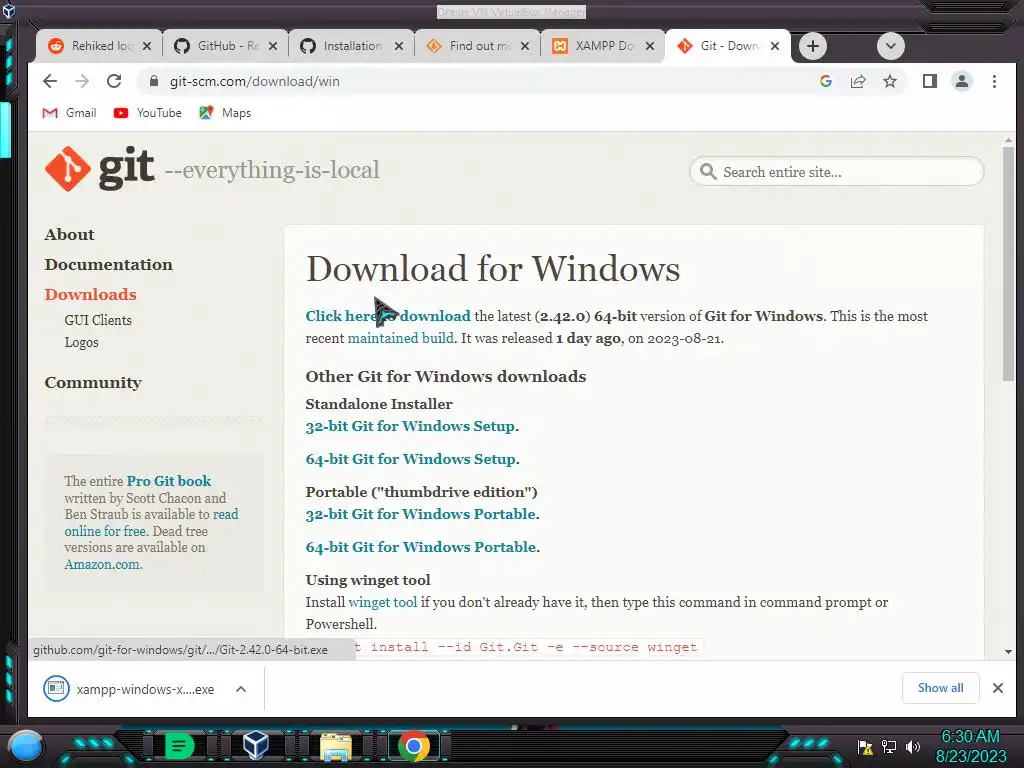Open a new tab with plus button
The image size is (1024, 768).
pos(812,46)
